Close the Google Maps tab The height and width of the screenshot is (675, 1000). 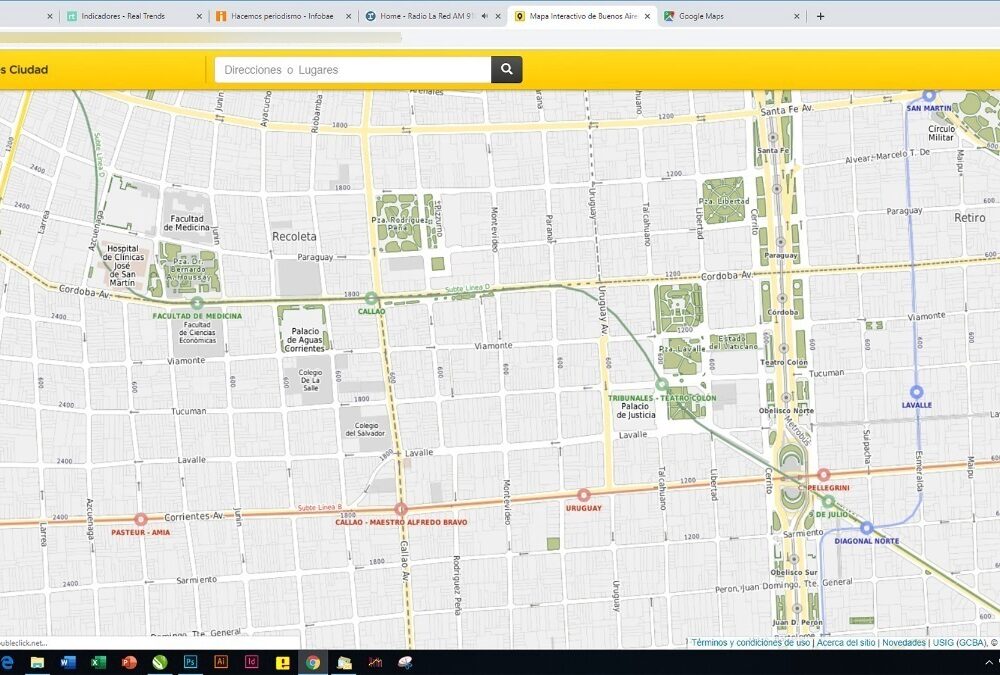click(797, 17)
